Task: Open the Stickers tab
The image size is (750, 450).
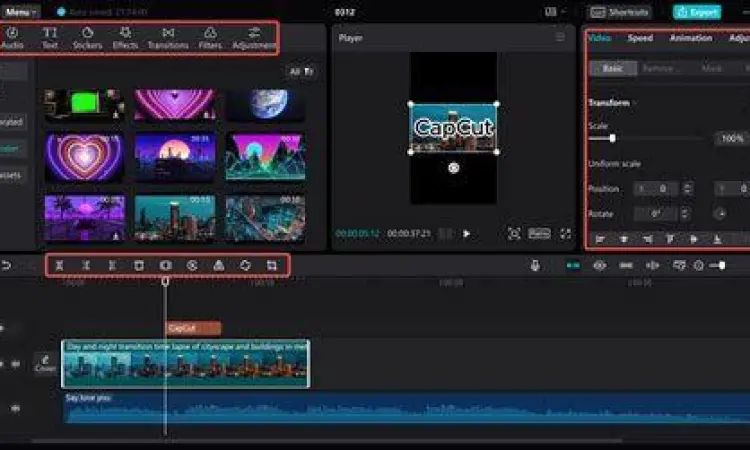Action: [87, 38]
